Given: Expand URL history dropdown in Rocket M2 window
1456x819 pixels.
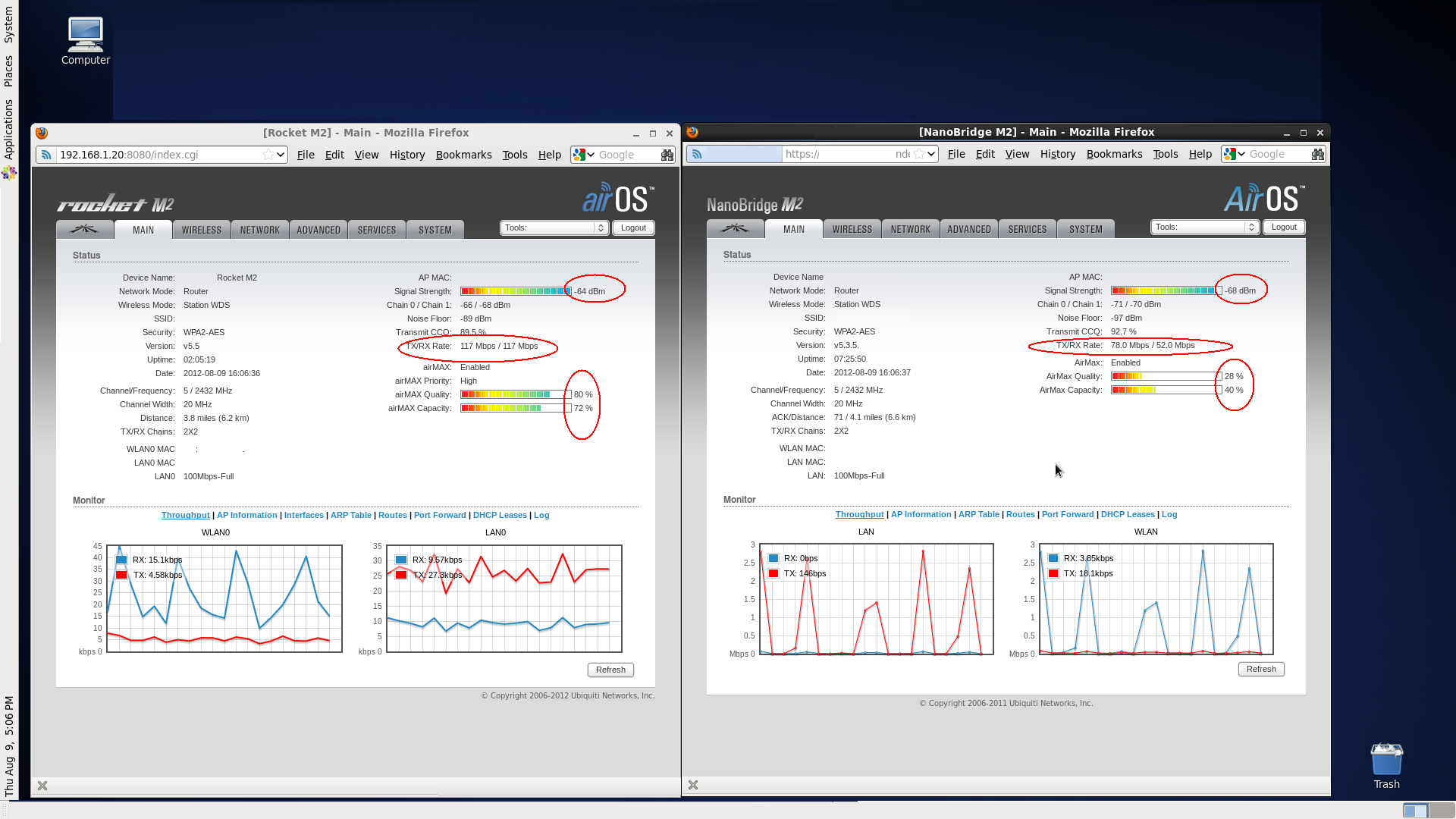Looking at the screenshot, I should coord(281,155).
